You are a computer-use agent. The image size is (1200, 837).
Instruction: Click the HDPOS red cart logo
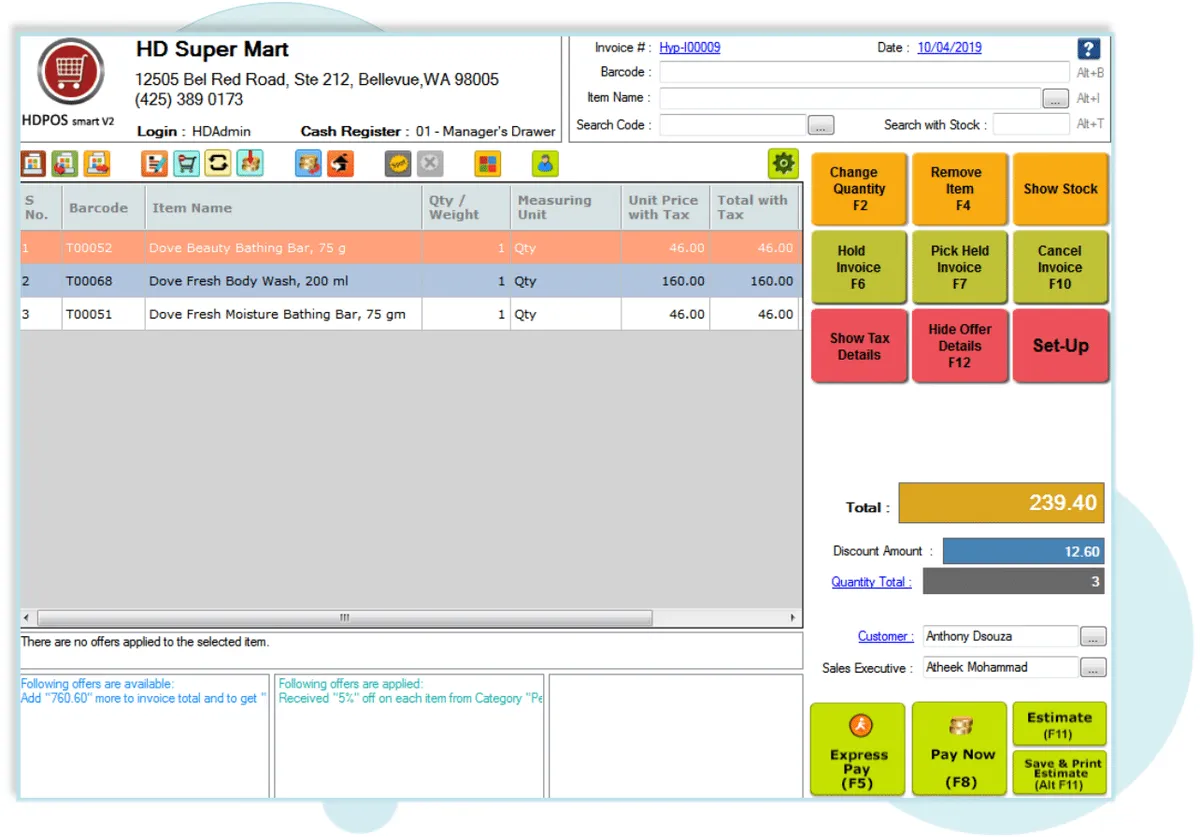coord(69,72)
